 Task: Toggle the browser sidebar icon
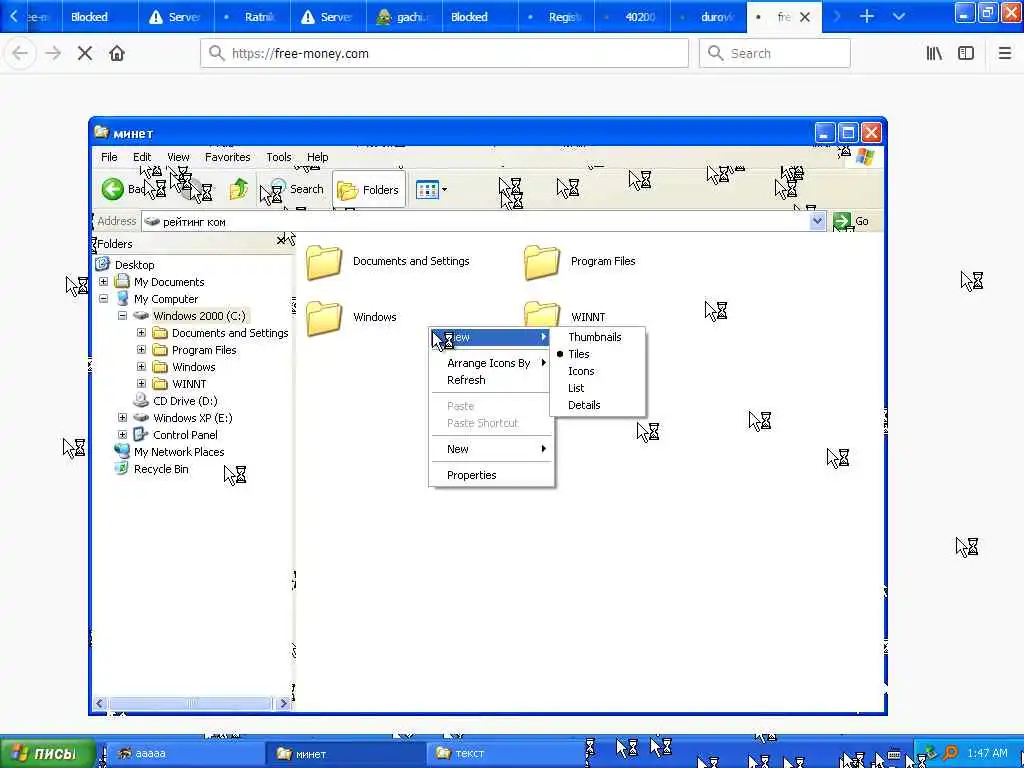[x=966, y=53]
